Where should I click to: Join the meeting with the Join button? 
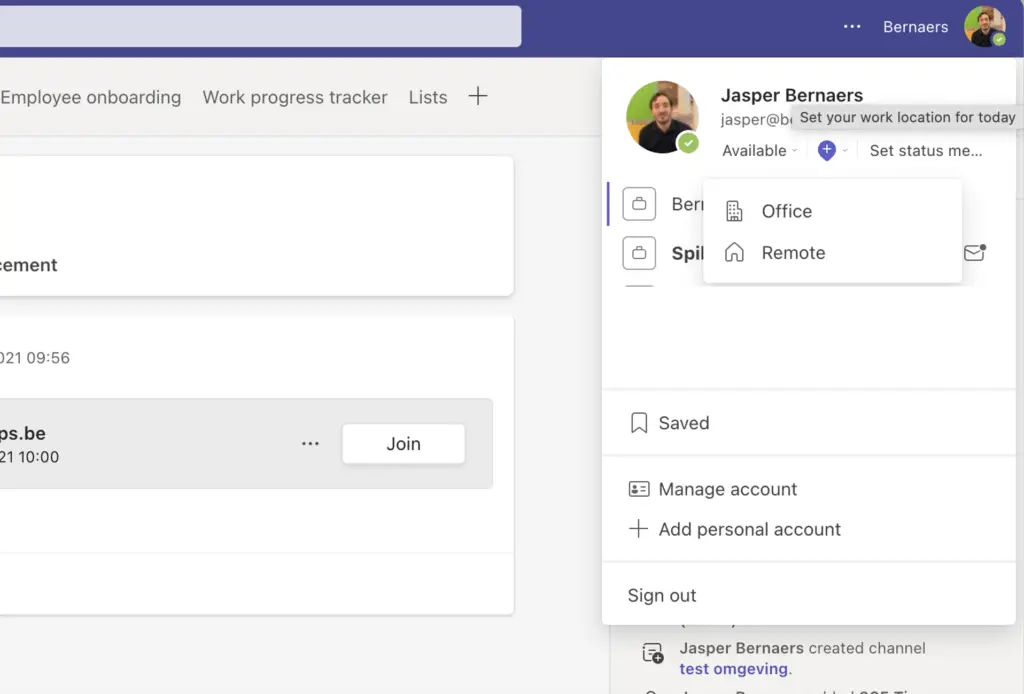click(403, 444)
